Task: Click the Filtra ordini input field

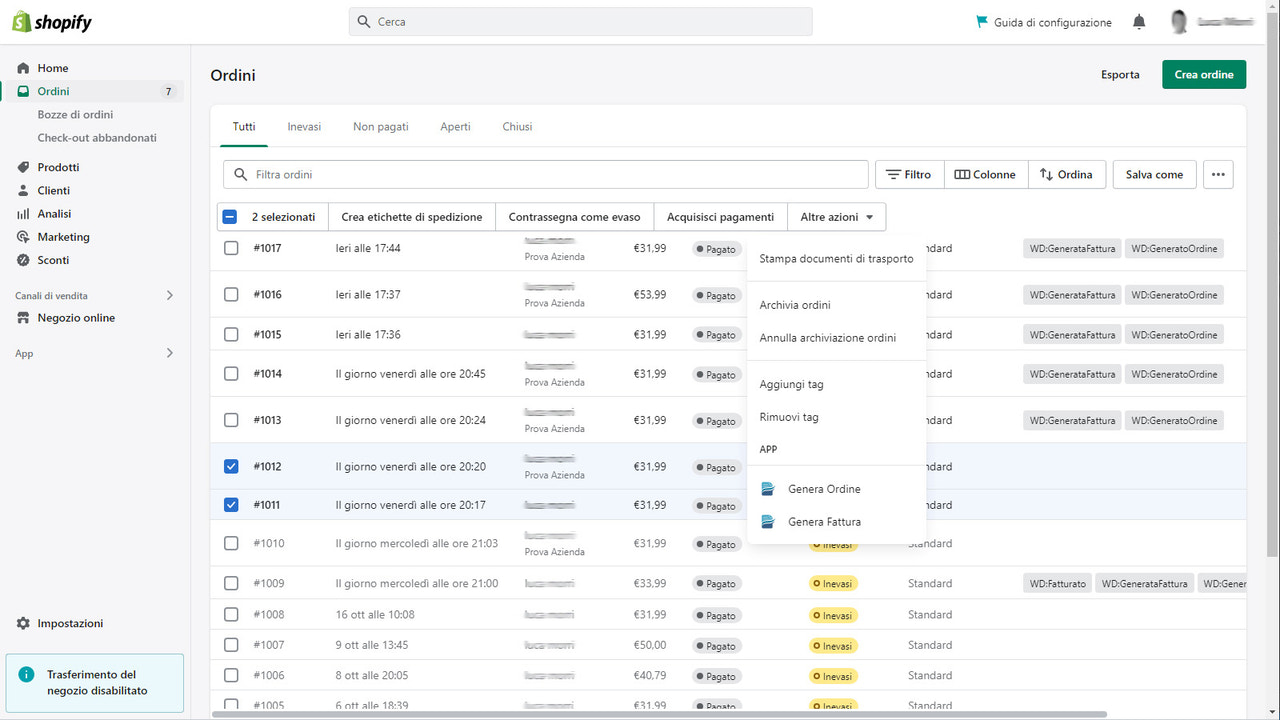Action: click(x=546, y=174)
